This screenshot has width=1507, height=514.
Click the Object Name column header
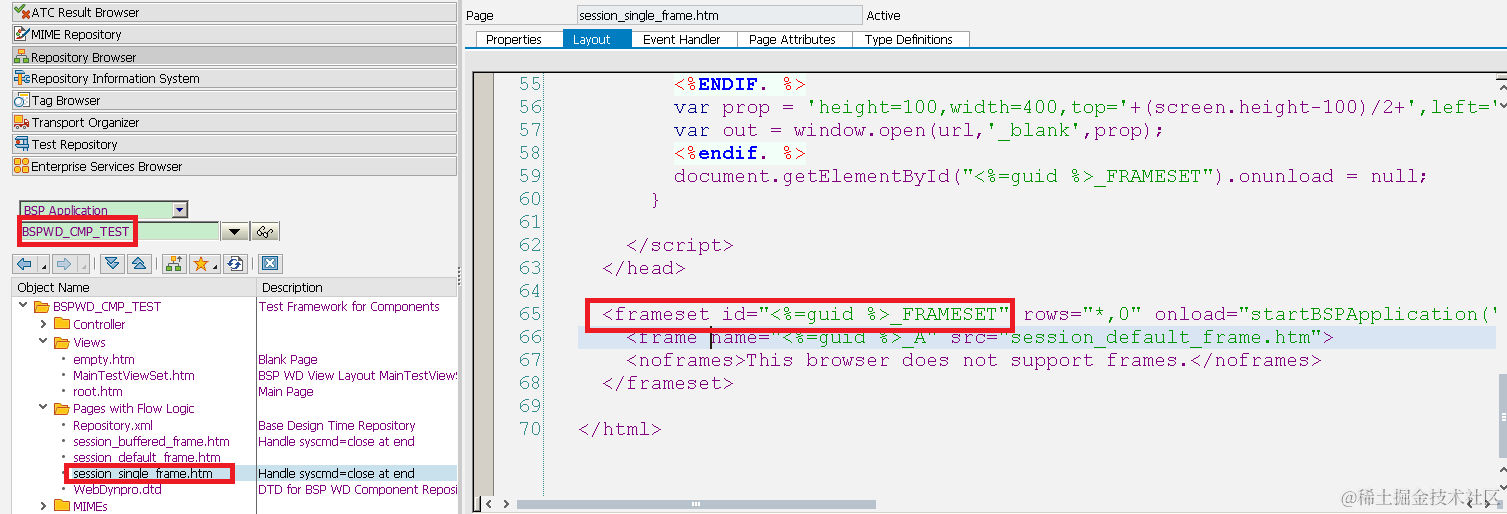point(134,287)
